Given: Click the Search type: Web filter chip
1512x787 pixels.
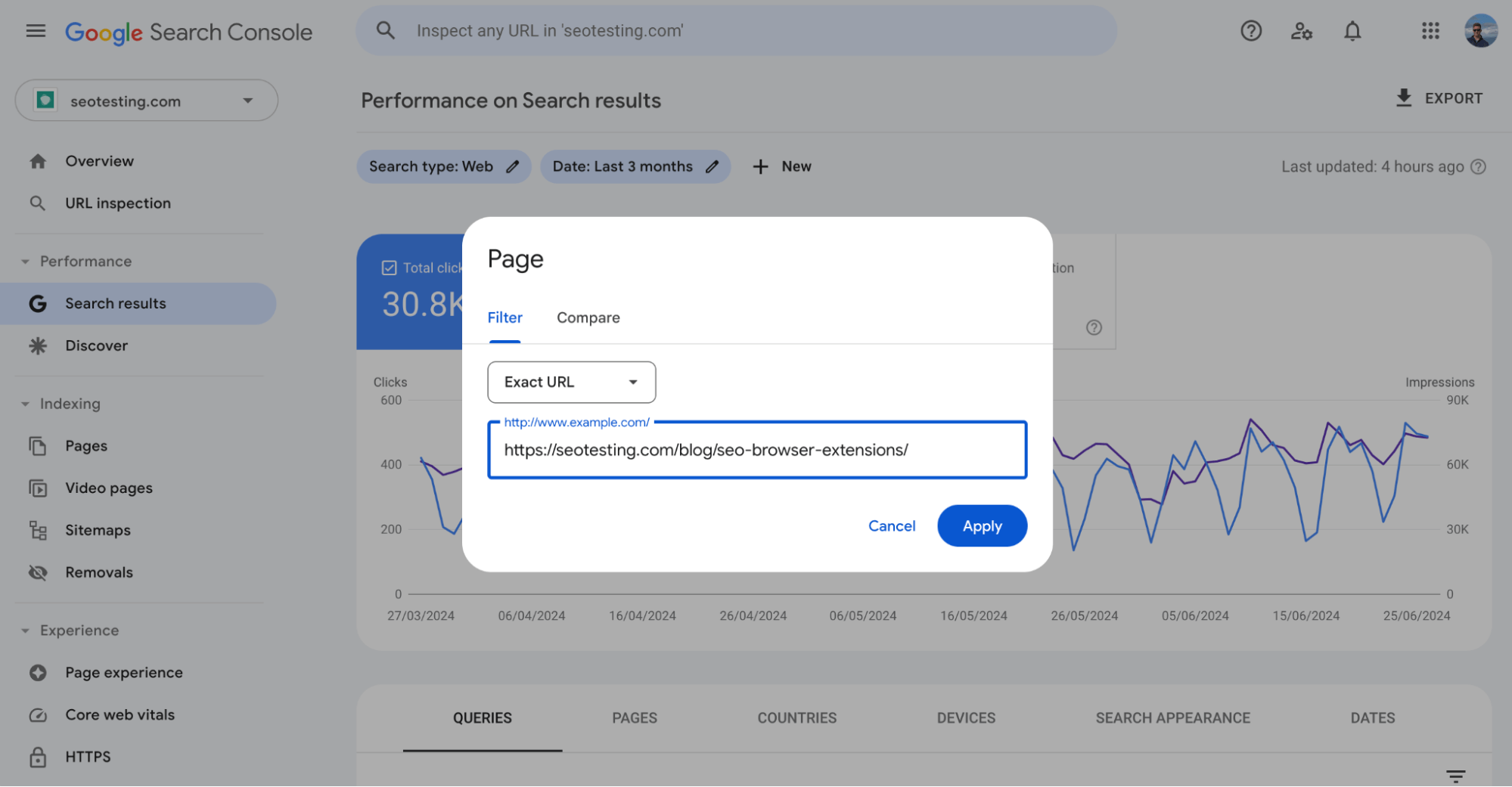Looking at the screenshot, I should pyautogui.click(x=444, y=166).
